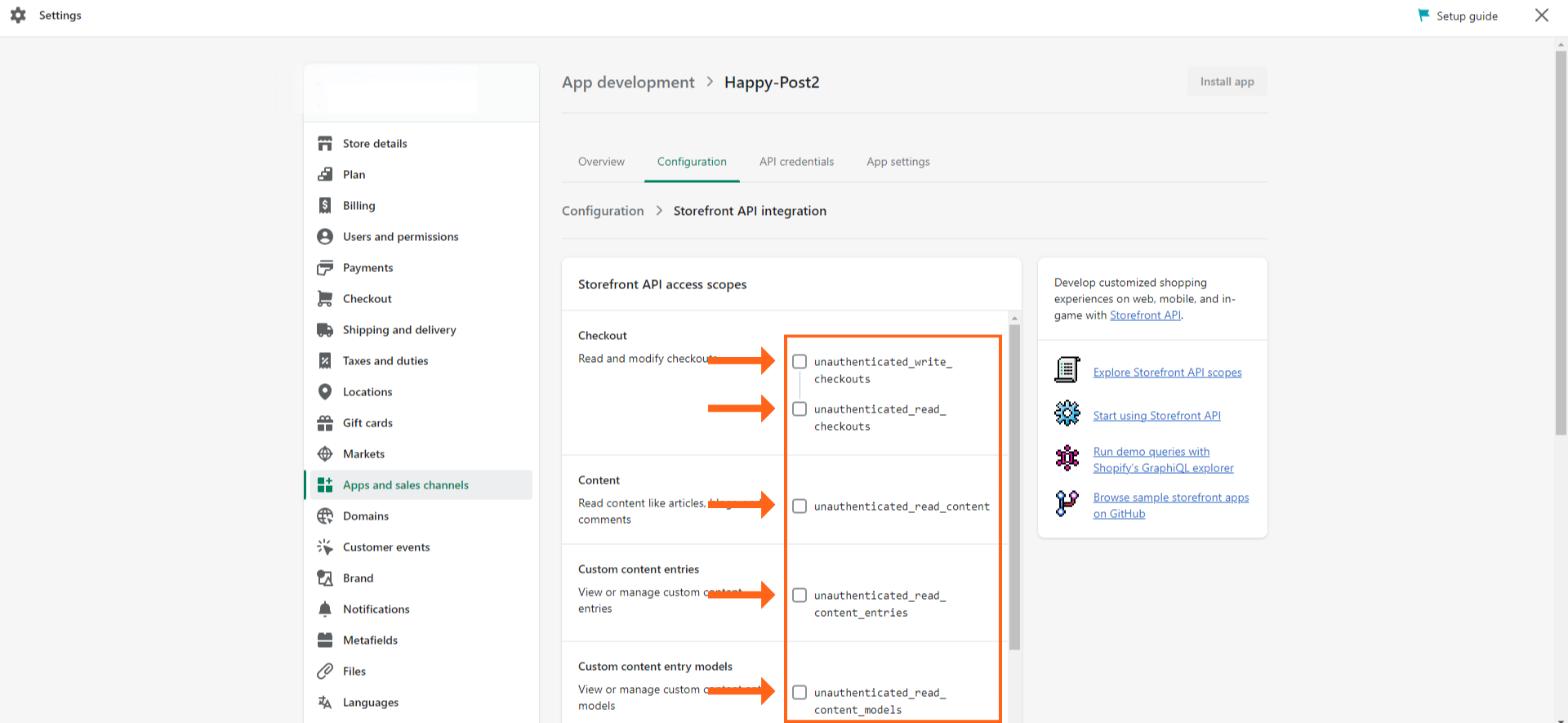The width and height of the screenshot is (1568, 723).
Task: Check the unauthenticated_read_content checkbox
Action: (800, 507)
